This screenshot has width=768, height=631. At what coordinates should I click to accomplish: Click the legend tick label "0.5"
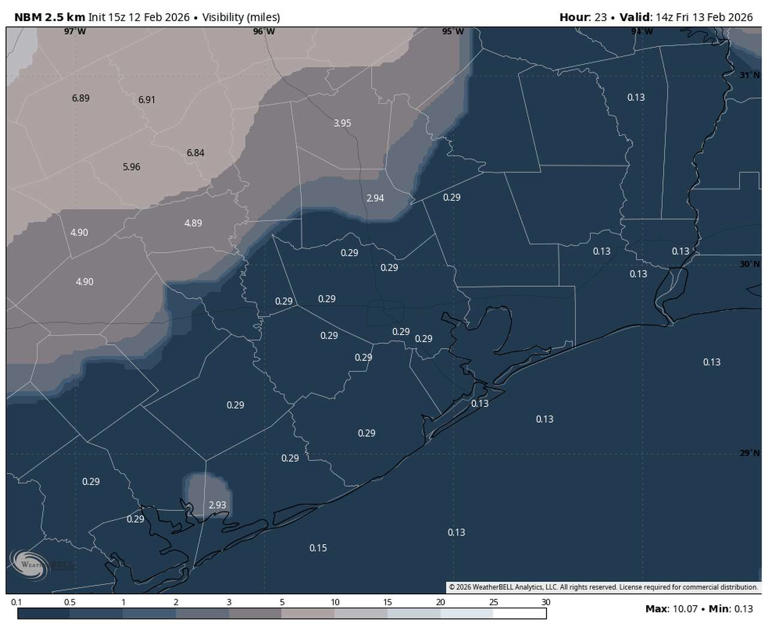tap(70, 602)
